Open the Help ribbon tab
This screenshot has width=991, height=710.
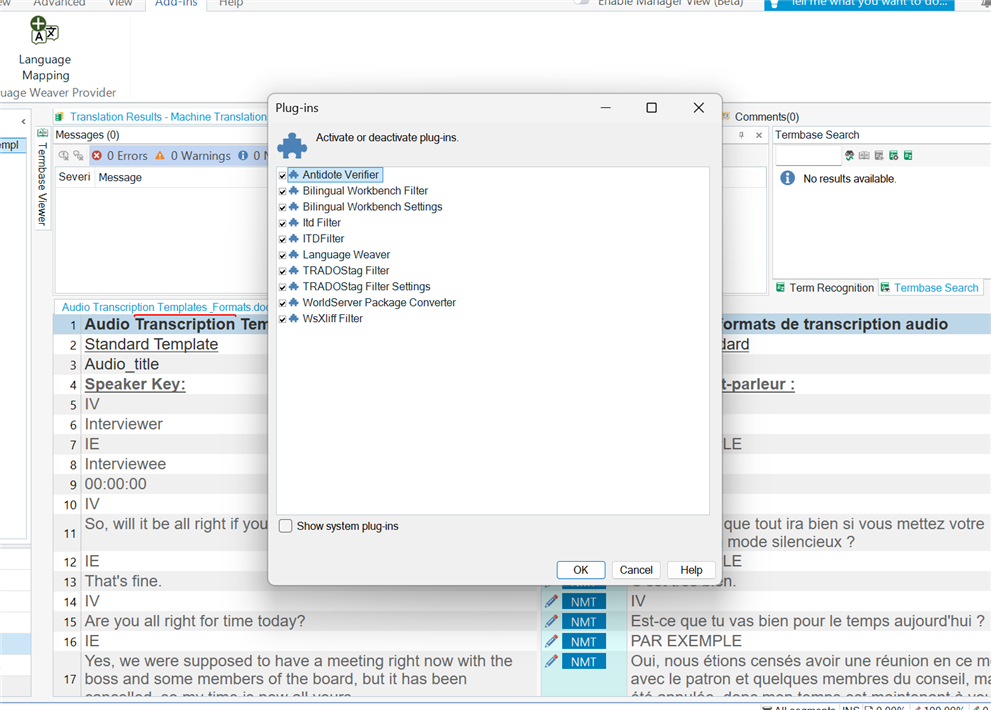[231, 3]
